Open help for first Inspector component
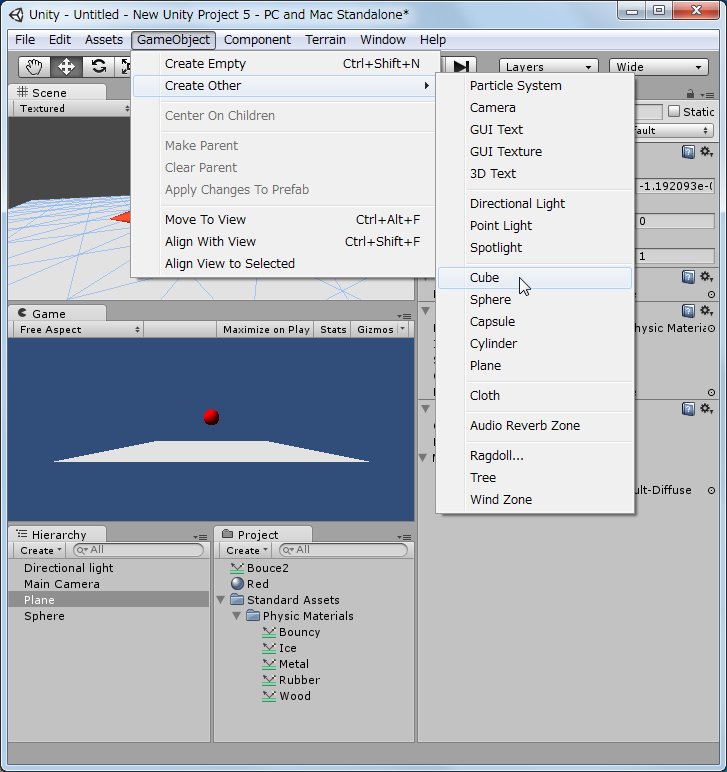This screenshot has width=727, height=772. pyautogui.click(x=688, y=152)
